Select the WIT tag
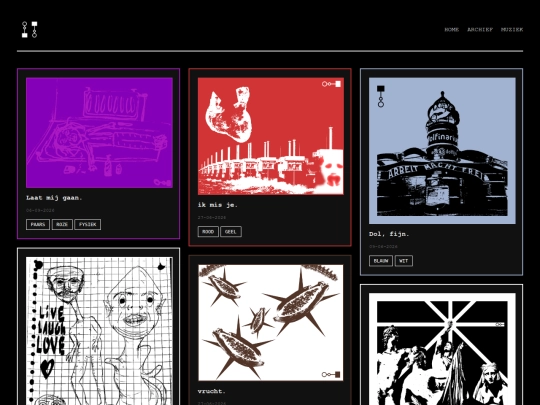Viewport: 540px width, 405px height. point(404,261)
